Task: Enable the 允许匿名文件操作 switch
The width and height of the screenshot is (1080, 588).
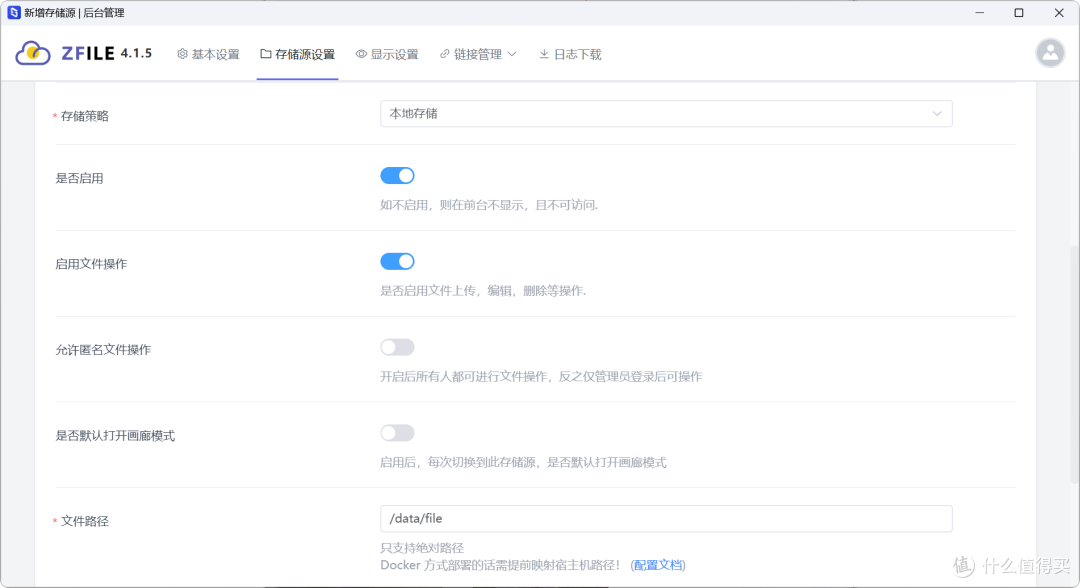Action: click(x=397, y=347)
